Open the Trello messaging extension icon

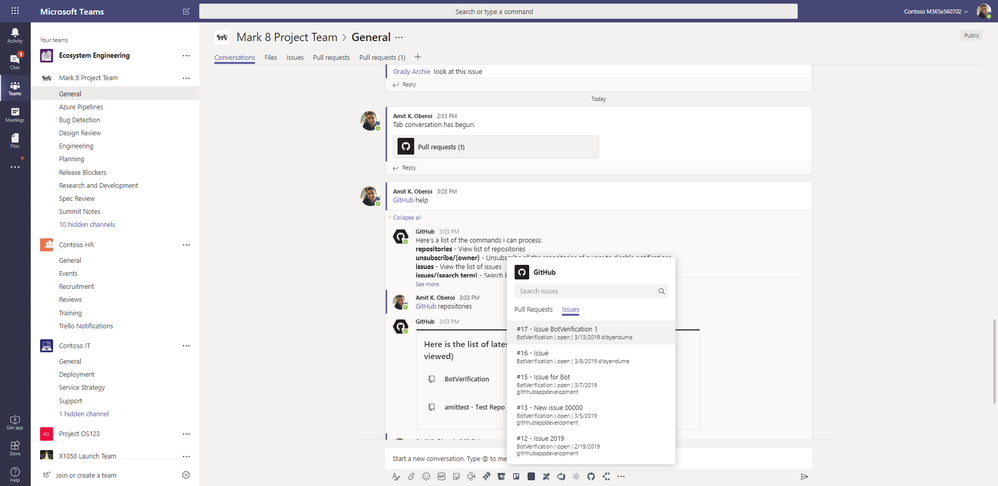516,476
